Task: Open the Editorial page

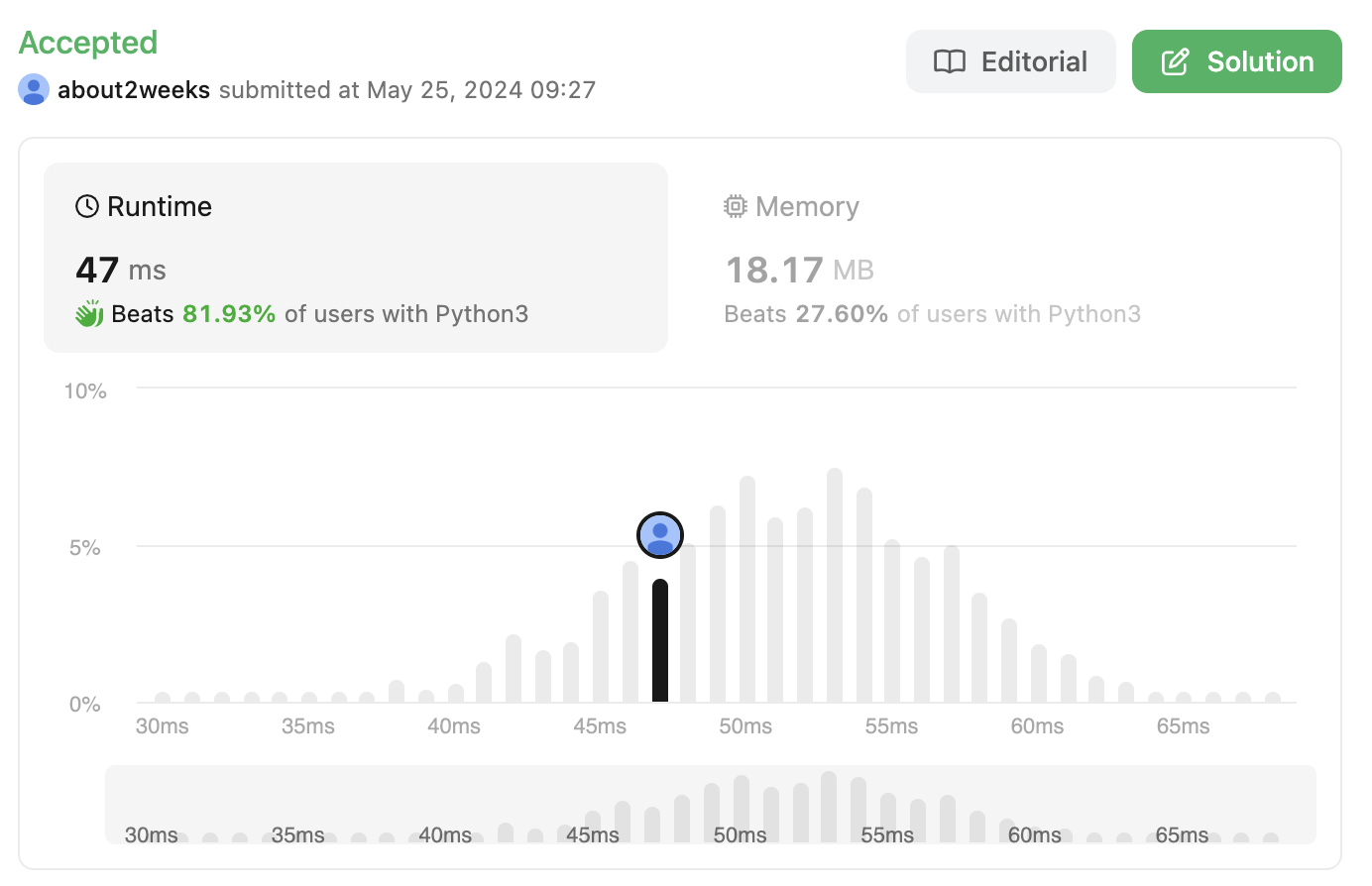Action: coord(1010,61)
